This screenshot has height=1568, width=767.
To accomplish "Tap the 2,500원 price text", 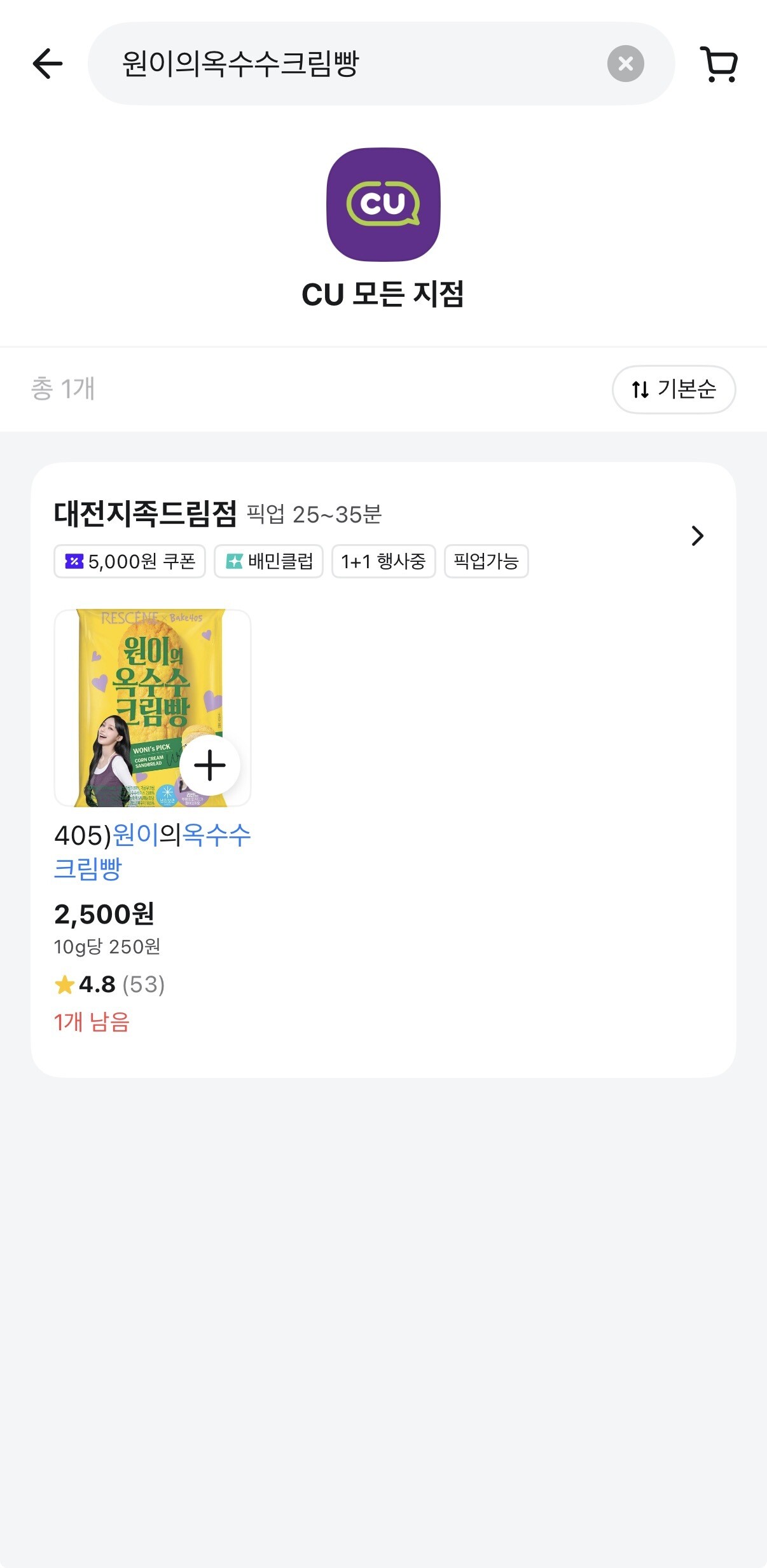I will [104, 914].
